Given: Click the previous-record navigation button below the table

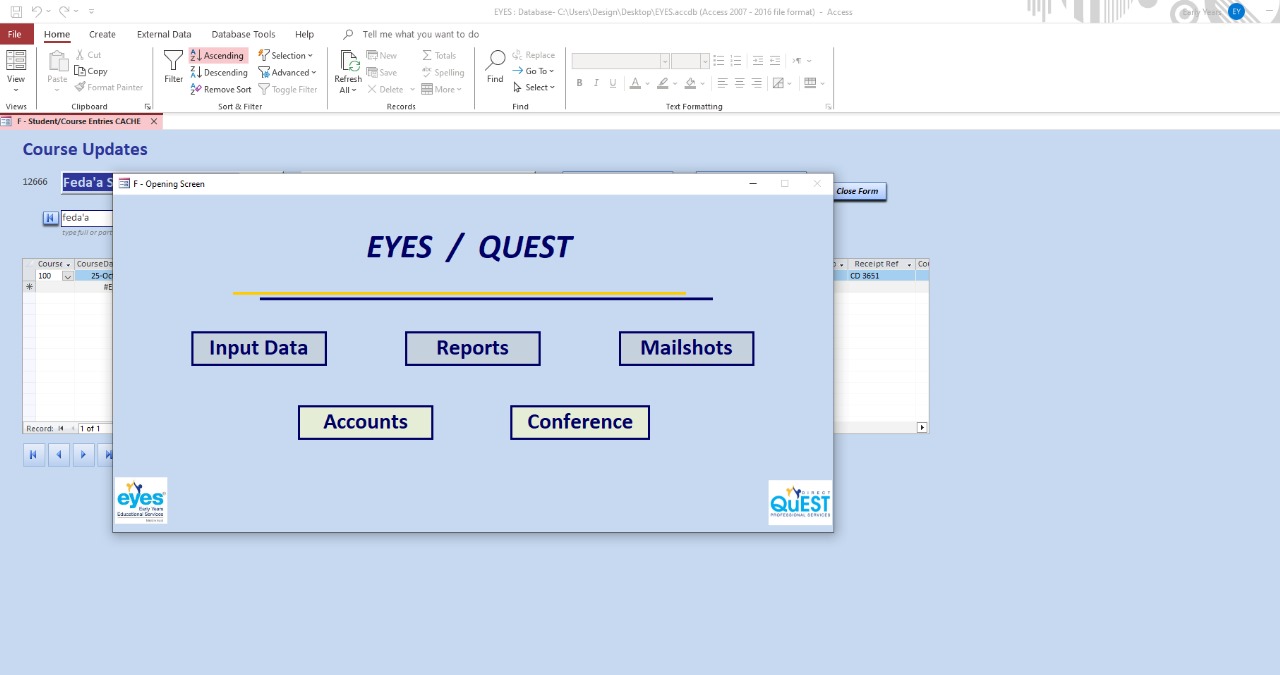Looking at the screenshot, I should point(58,455).
